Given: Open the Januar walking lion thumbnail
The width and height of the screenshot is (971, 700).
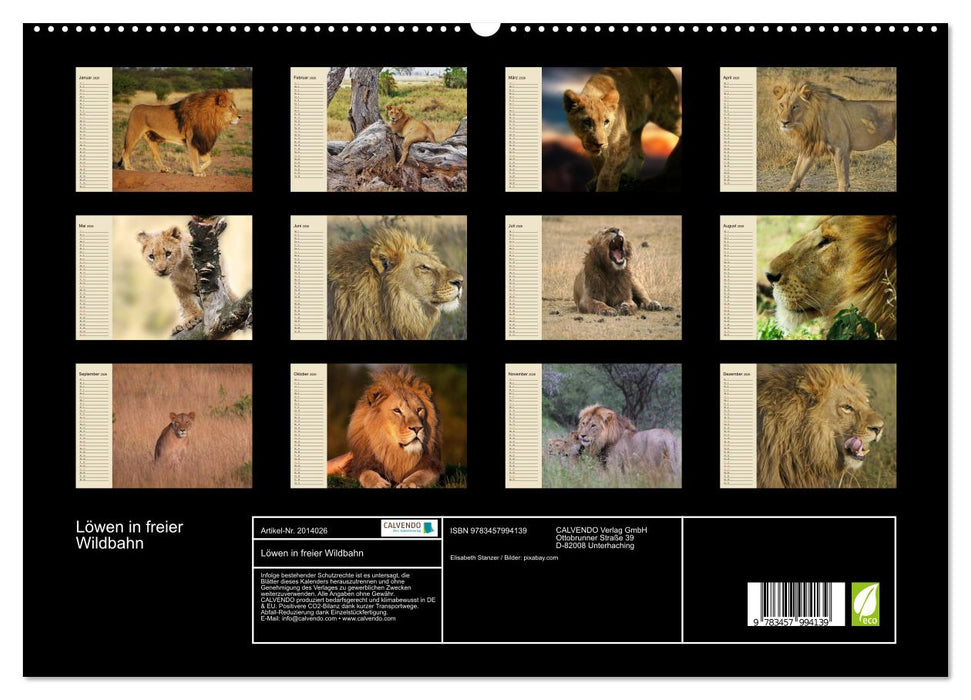Looking at the screenshot, I should point(181,129).
